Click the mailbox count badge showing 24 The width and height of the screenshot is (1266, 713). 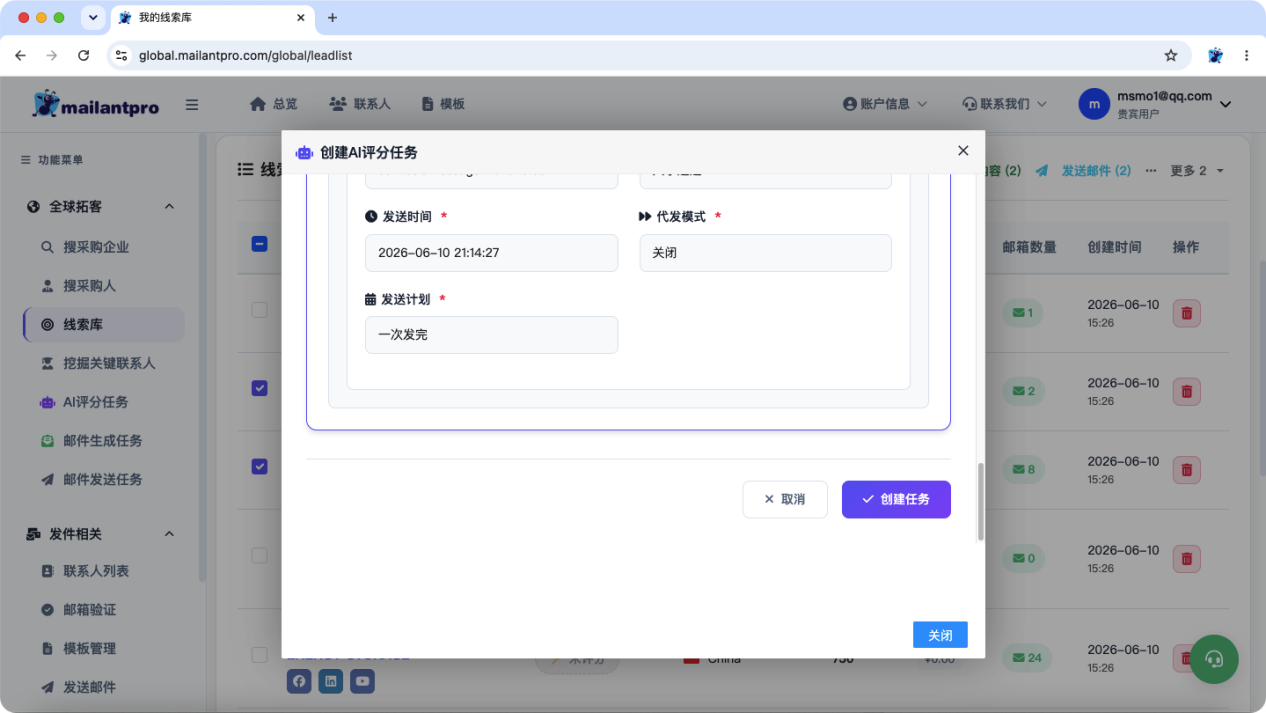pos(1026,657)
